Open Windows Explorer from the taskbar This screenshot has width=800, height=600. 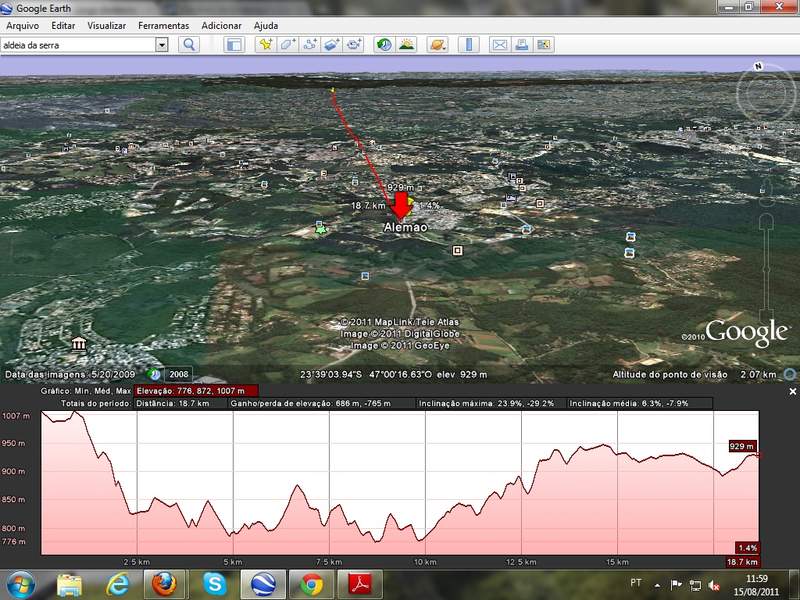click(69, 585)
